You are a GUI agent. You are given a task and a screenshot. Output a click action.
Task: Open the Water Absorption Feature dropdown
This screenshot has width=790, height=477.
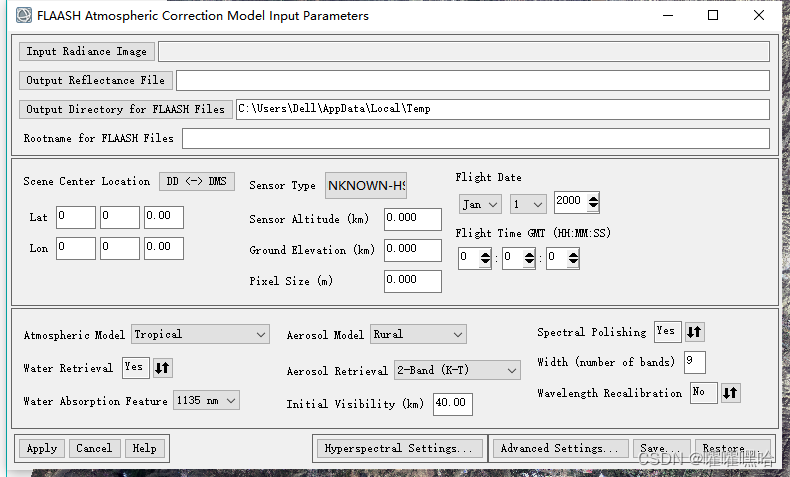[x=206, y=400]
